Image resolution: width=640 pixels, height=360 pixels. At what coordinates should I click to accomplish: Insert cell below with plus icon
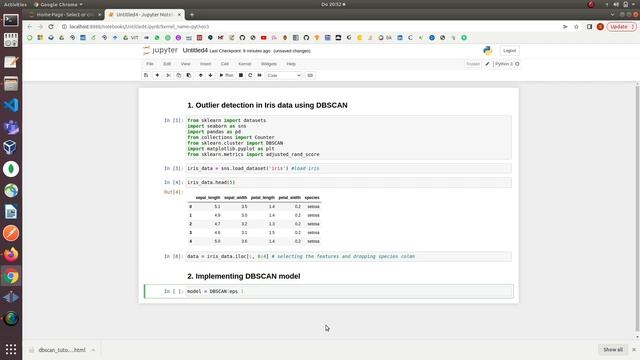coord(157,76)
